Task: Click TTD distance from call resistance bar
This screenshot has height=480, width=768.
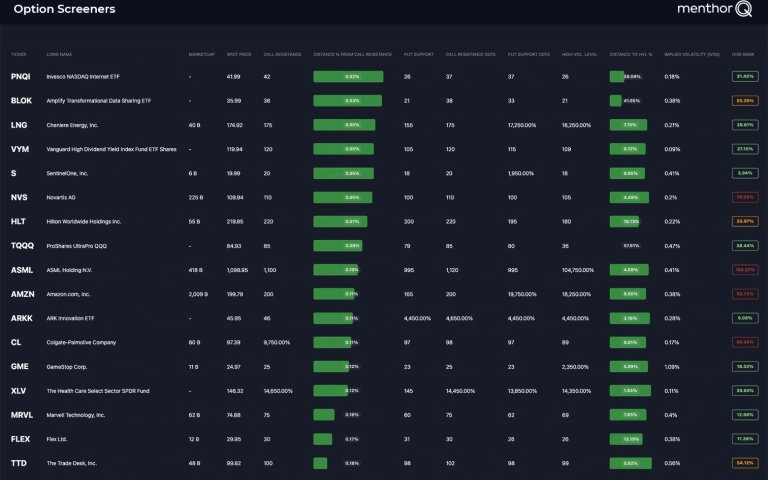Action: click(320, 463)
